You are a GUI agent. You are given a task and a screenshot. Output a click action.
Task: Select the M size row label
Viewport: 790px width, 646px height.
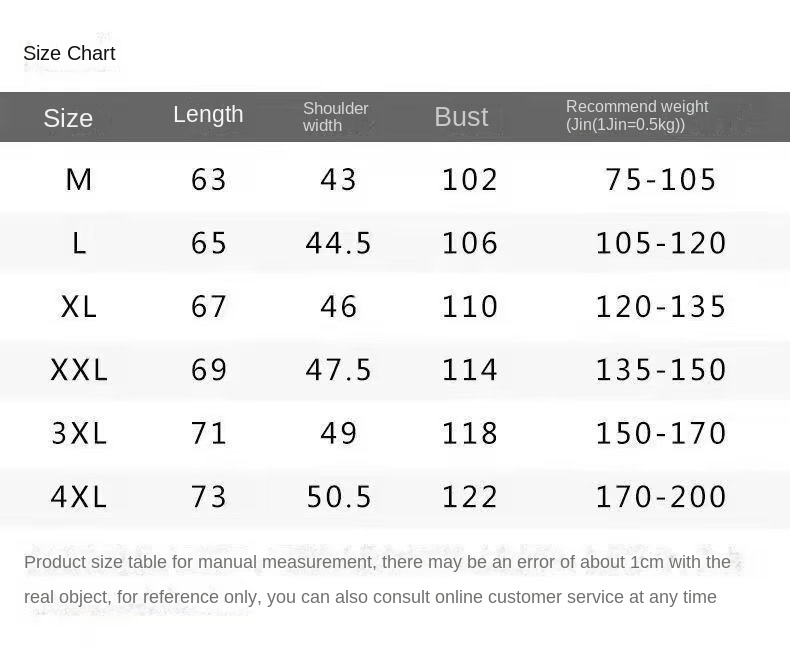click(79, 180)
